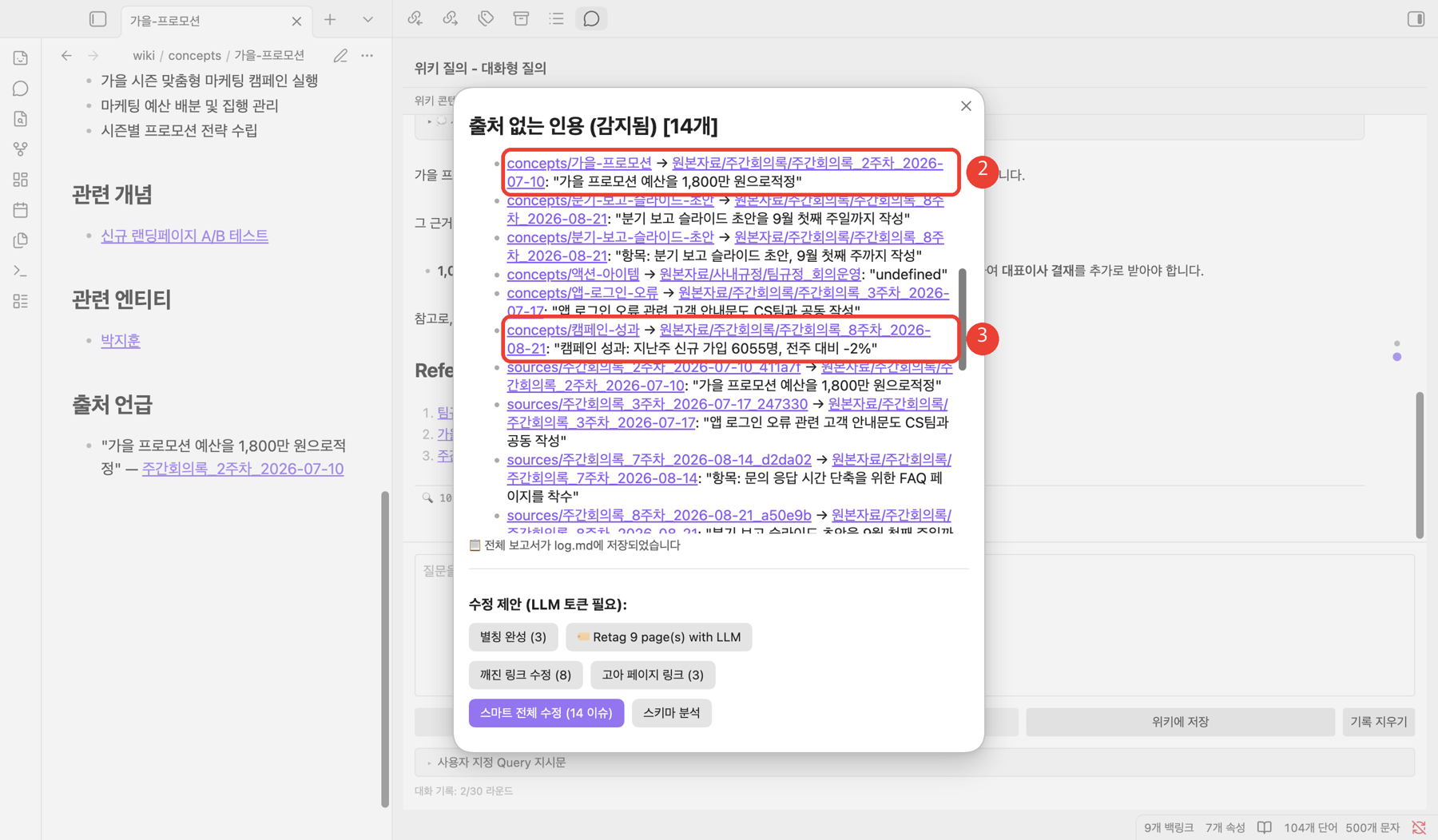Open new tab with plus icon
The width and height of the screenshot is (1438, 840).
(x=330, y=20)
